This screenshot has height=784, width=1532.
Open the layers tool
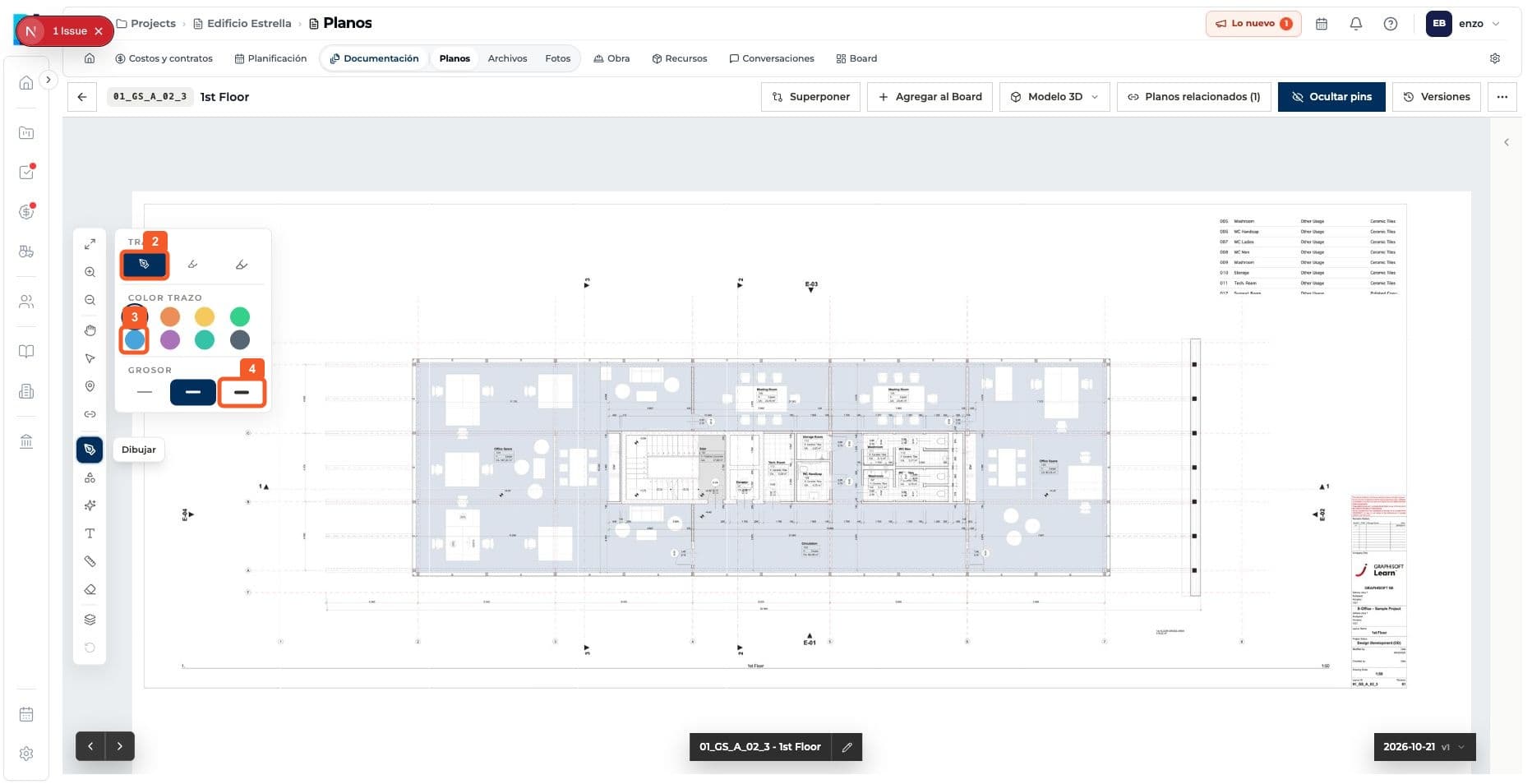pos(90,620)
